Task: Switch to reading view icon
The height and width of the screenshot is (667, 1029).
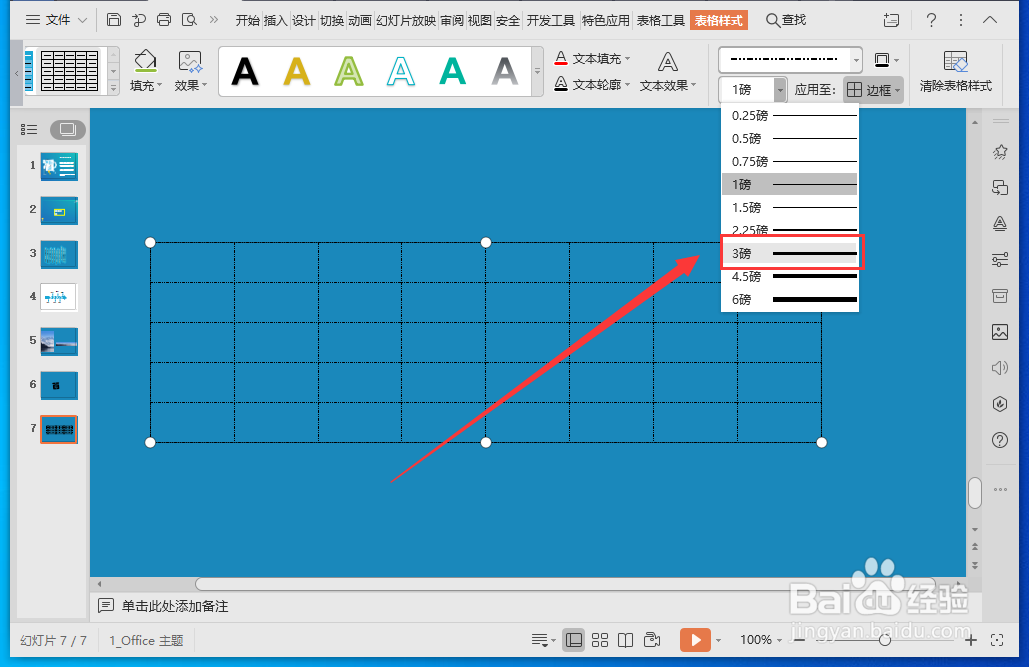Action: click(x=625, y=639)
